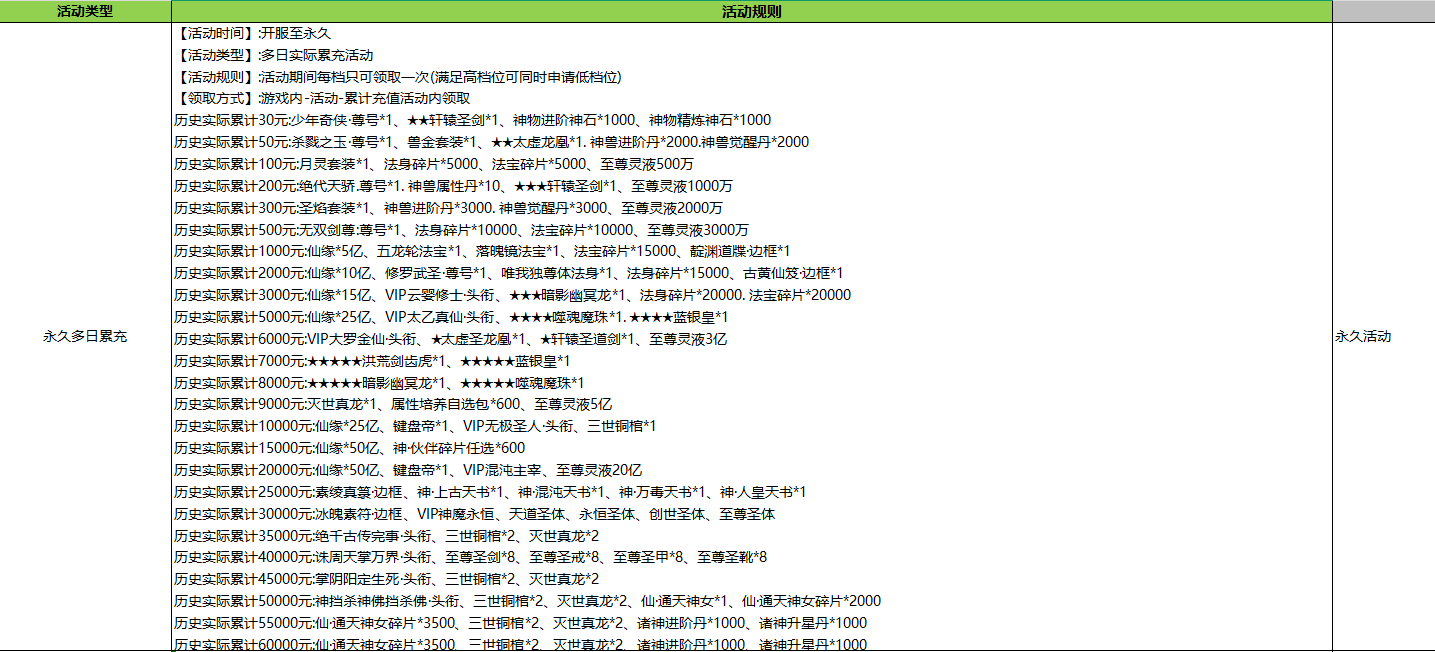Image resolution: width=1435 pixels, height=652 pixels.
Task: Click the empty green header cell at right
Action: point(1383,12)
